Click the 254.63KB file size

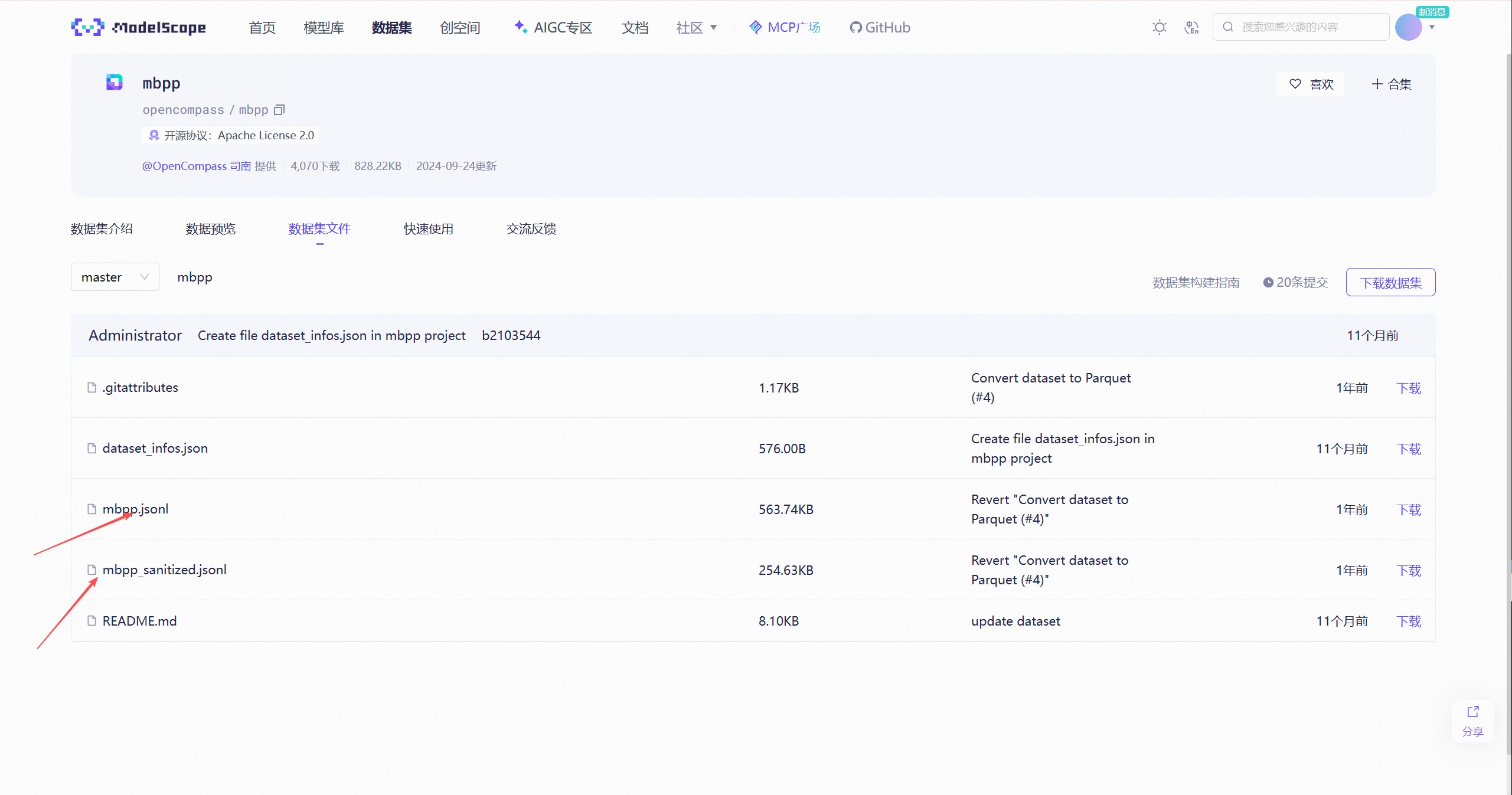coord(786,570)
